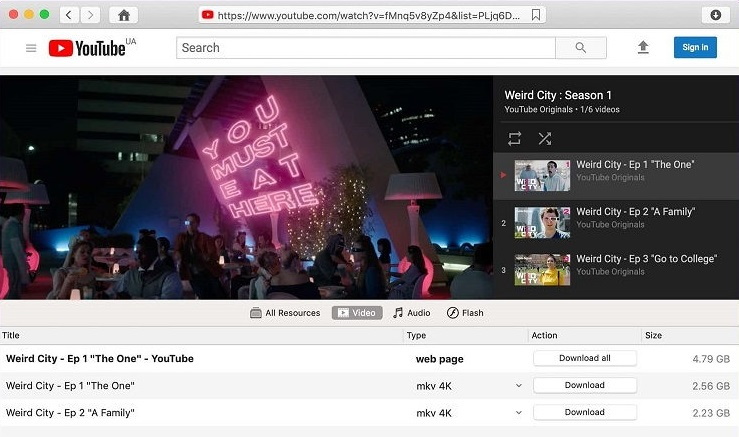Switch to All Resources tab

(x=285, y=313)
